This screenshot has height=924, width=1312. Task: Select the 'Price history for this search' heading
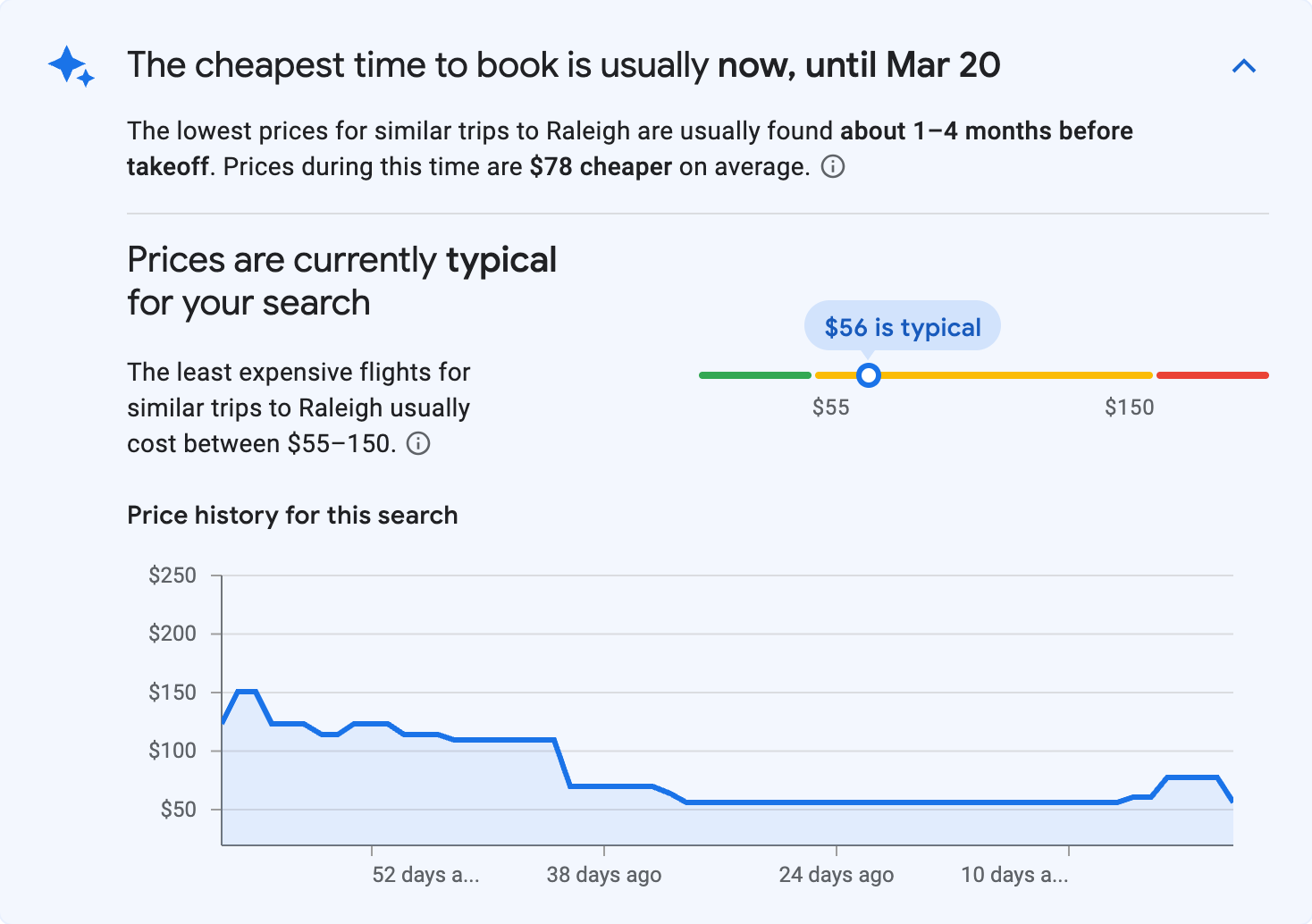click(292, 515)
